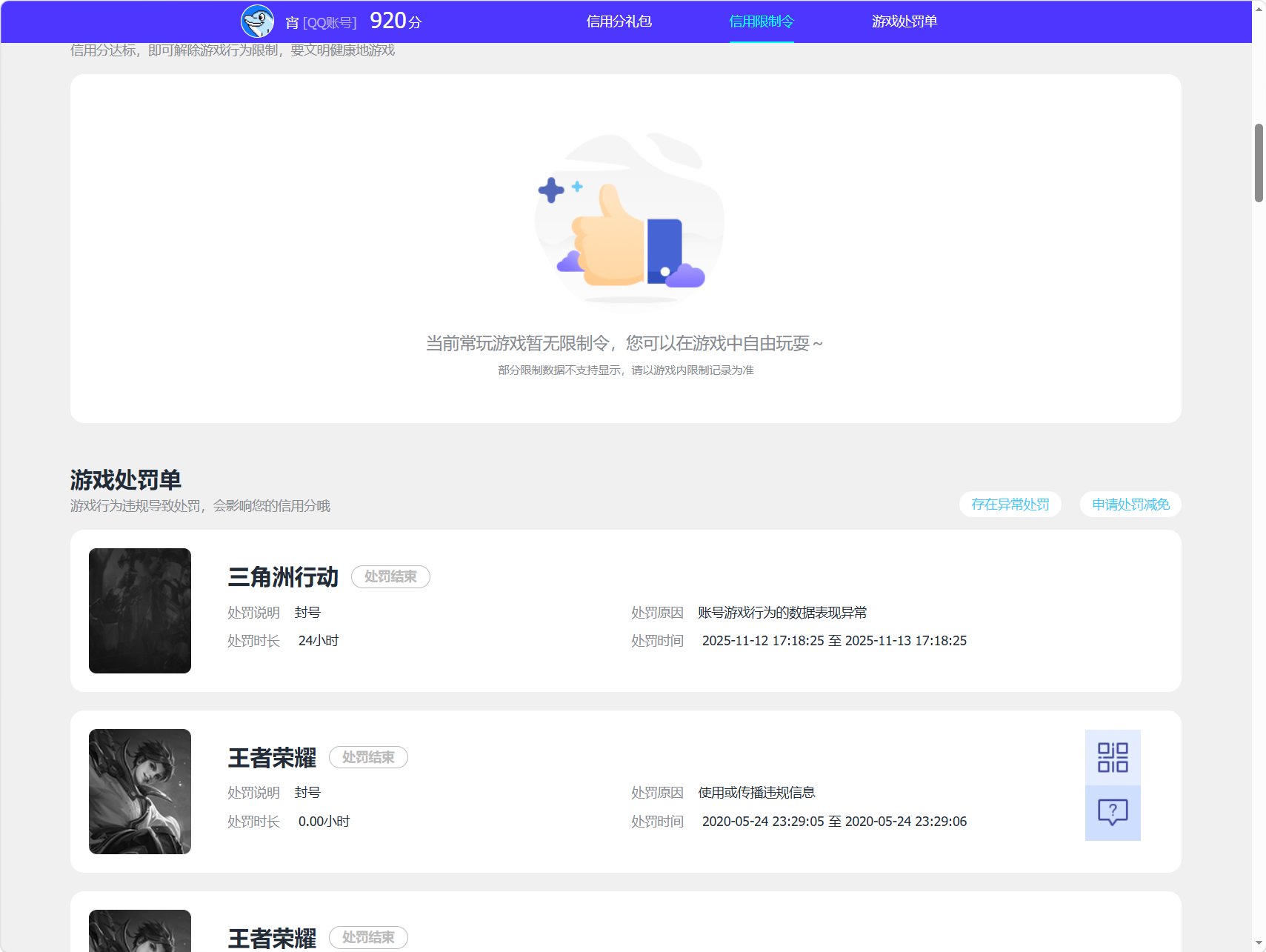The width and height of the screenshot is (1266, 952).
Task: Click the 王者荣耀 封号 0.00小时 thumbnail
Action: click(140, 791)
